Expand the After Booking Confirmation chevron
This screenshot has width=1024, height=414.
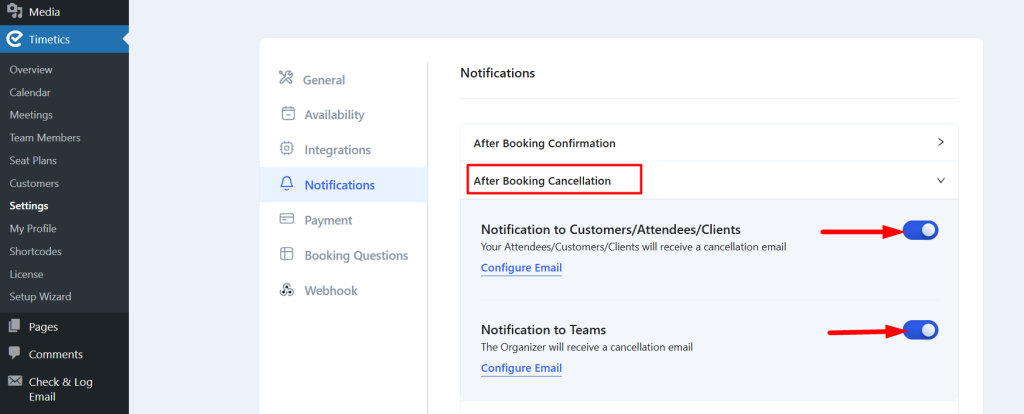[x=940, y=142]
